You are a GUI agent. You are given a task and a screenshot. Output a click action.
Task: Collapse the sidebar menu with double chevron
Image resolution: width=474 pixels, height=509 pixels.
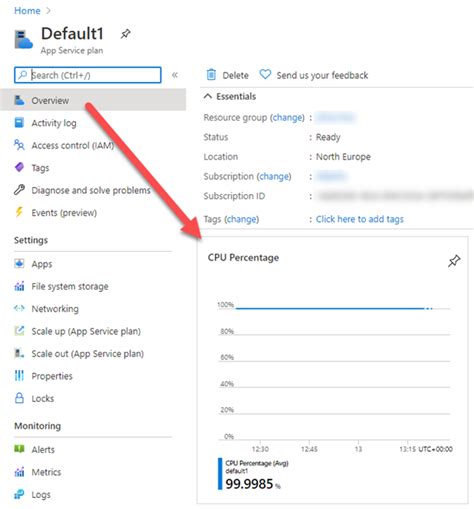[175, 75]
